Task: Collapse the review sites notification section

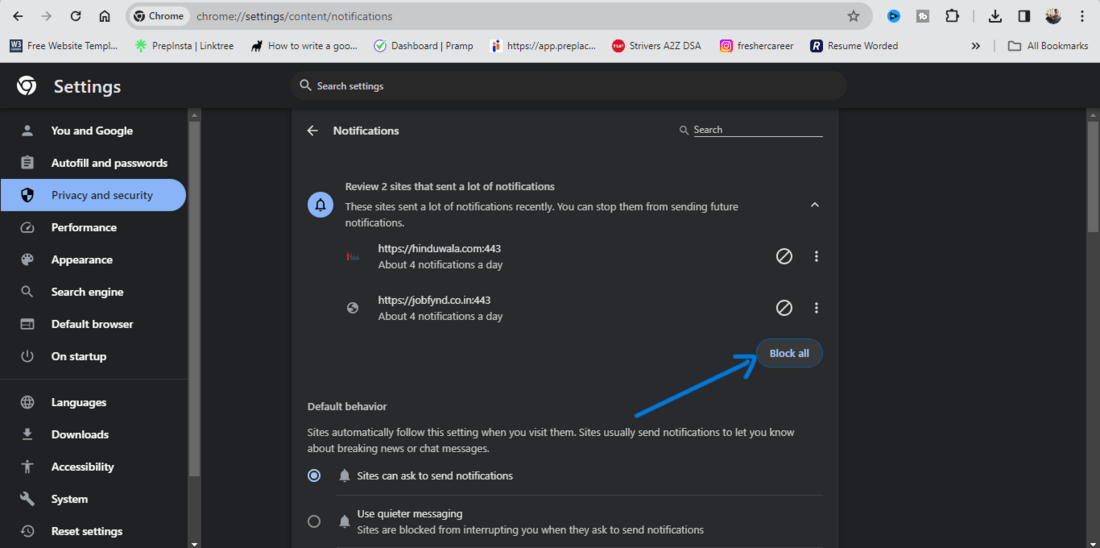Action: pyautogui.click(x=814, y=205)
